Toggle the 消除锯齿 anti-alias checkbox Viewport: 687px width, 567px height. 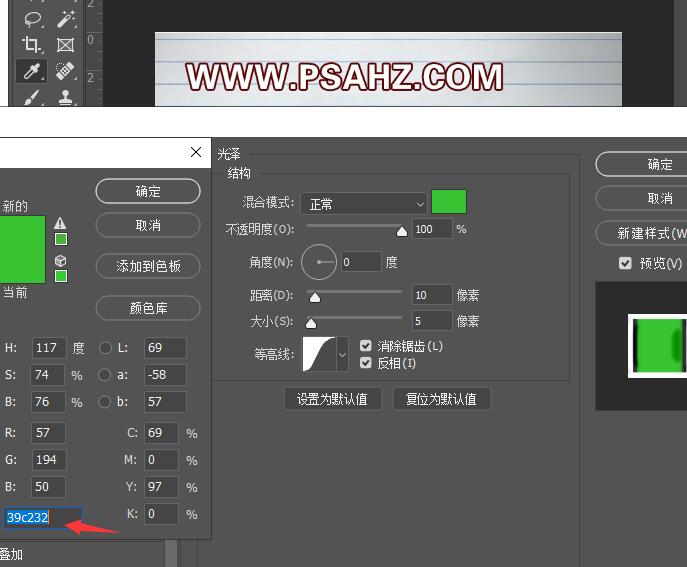coord(366,346)
